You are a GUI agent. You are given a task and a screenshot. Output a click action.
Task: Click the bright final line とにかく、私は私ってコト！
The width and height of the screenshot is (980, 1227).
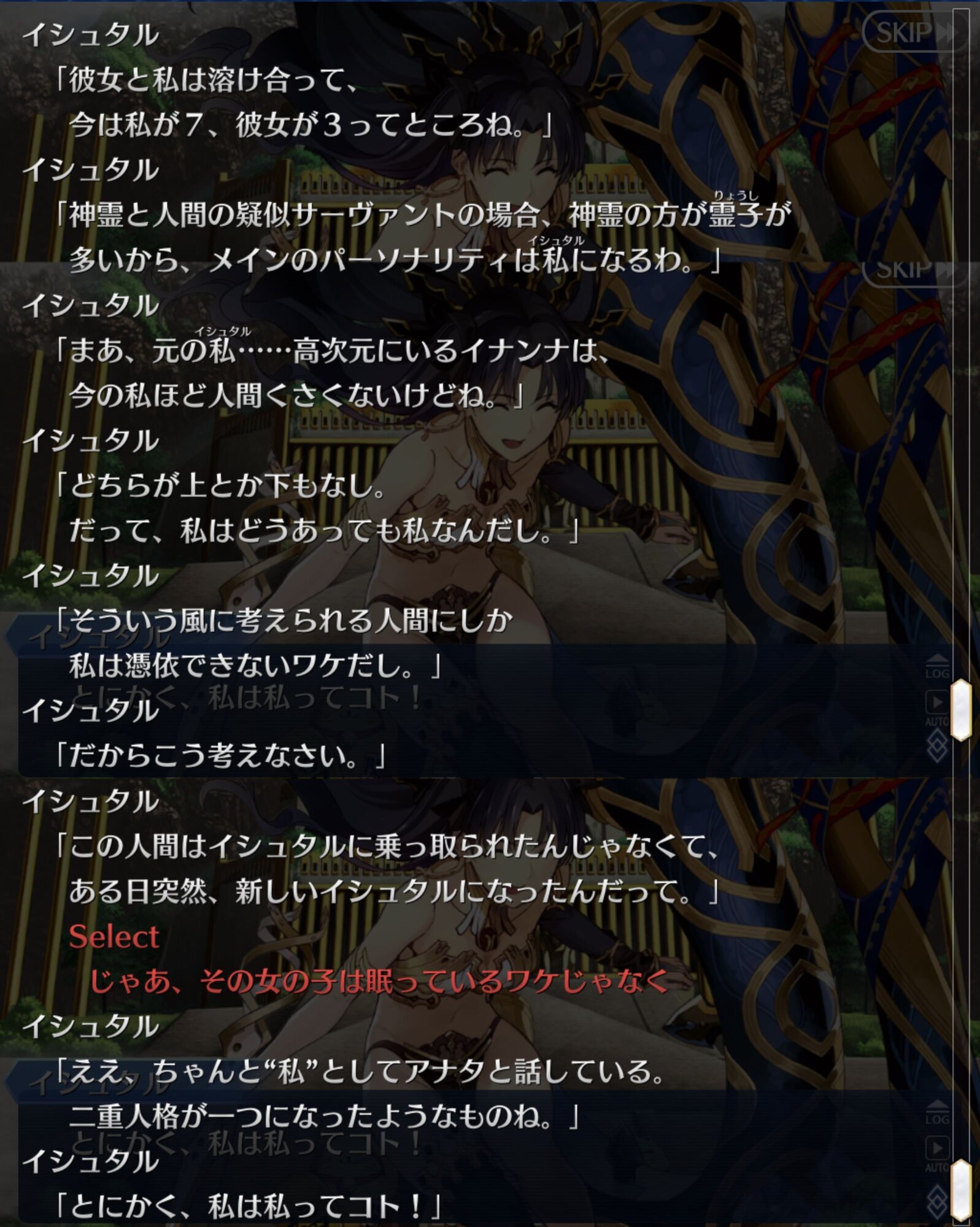point(248,1206)
